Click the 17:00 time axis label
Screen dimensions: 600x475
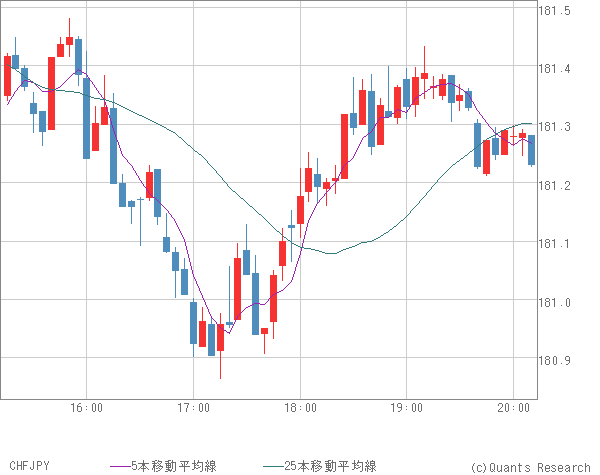pos(193,408)
